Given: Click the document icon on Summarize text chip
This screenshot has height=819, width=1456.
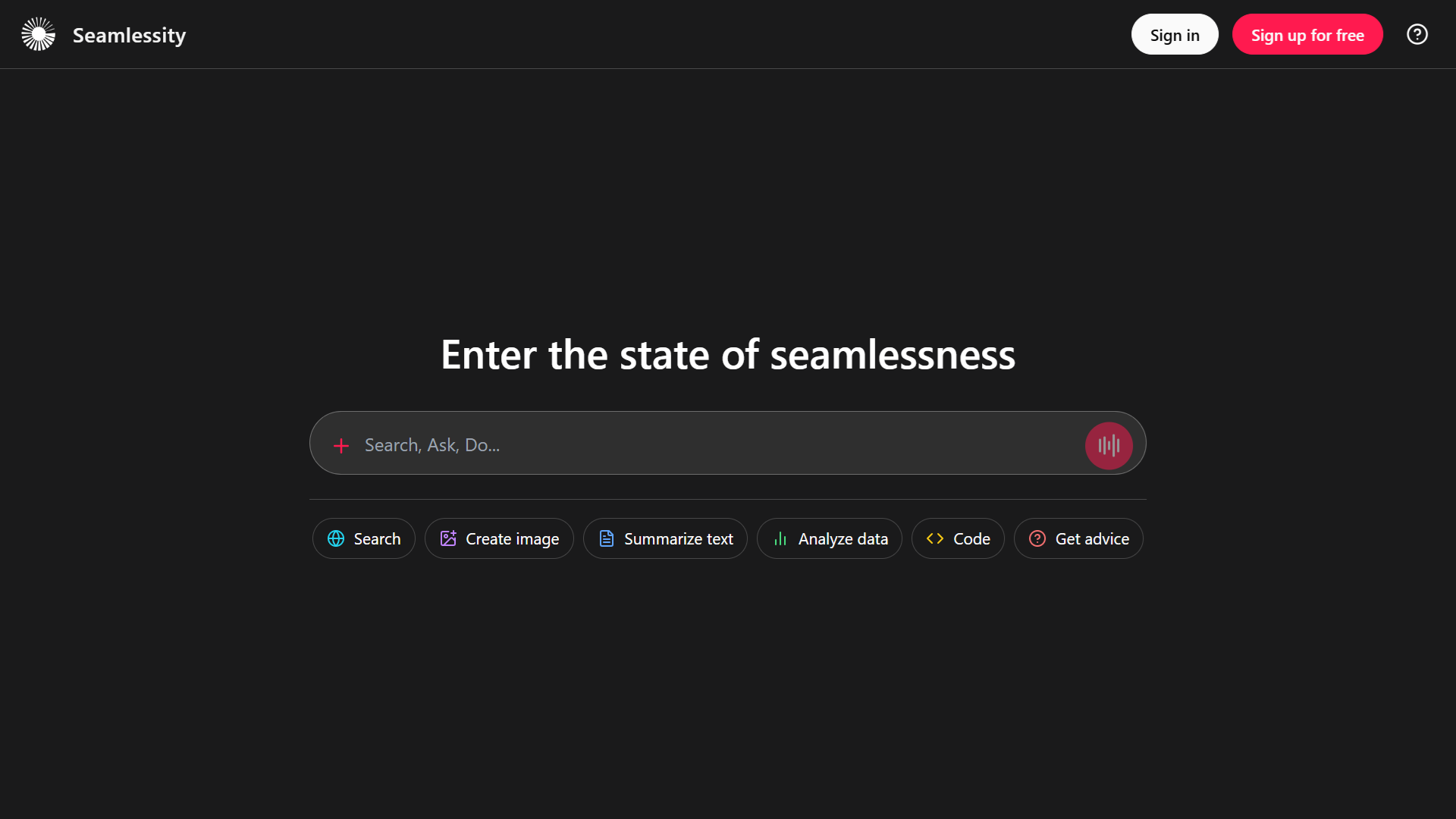Looking at the screenshot, I should 606,538.
